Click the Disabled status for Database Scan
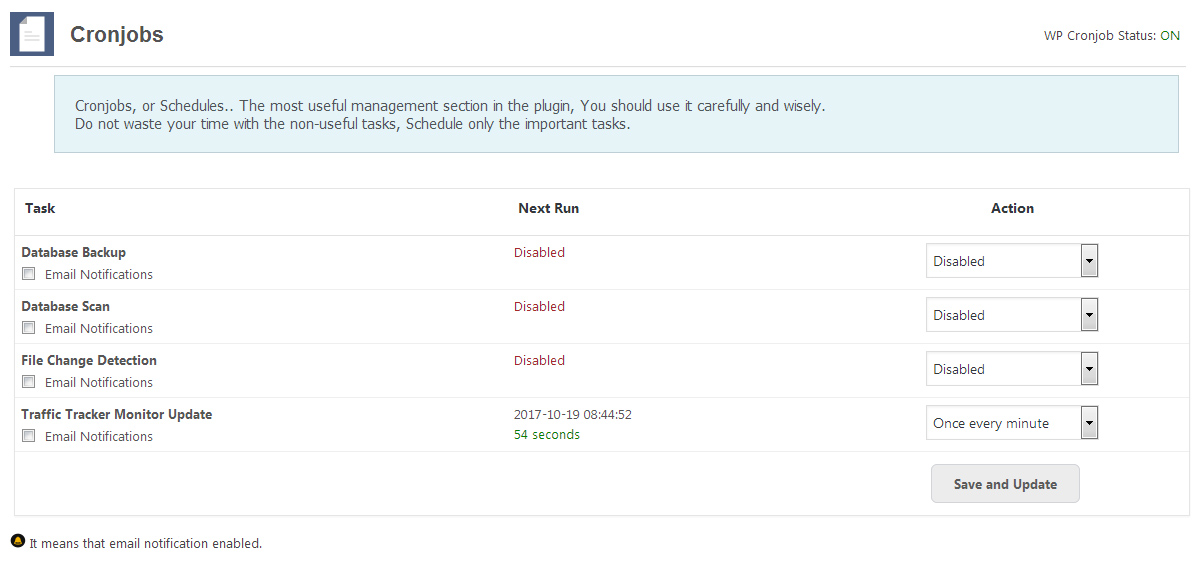The image size is (1194, 568). click(x=539, y=306)
